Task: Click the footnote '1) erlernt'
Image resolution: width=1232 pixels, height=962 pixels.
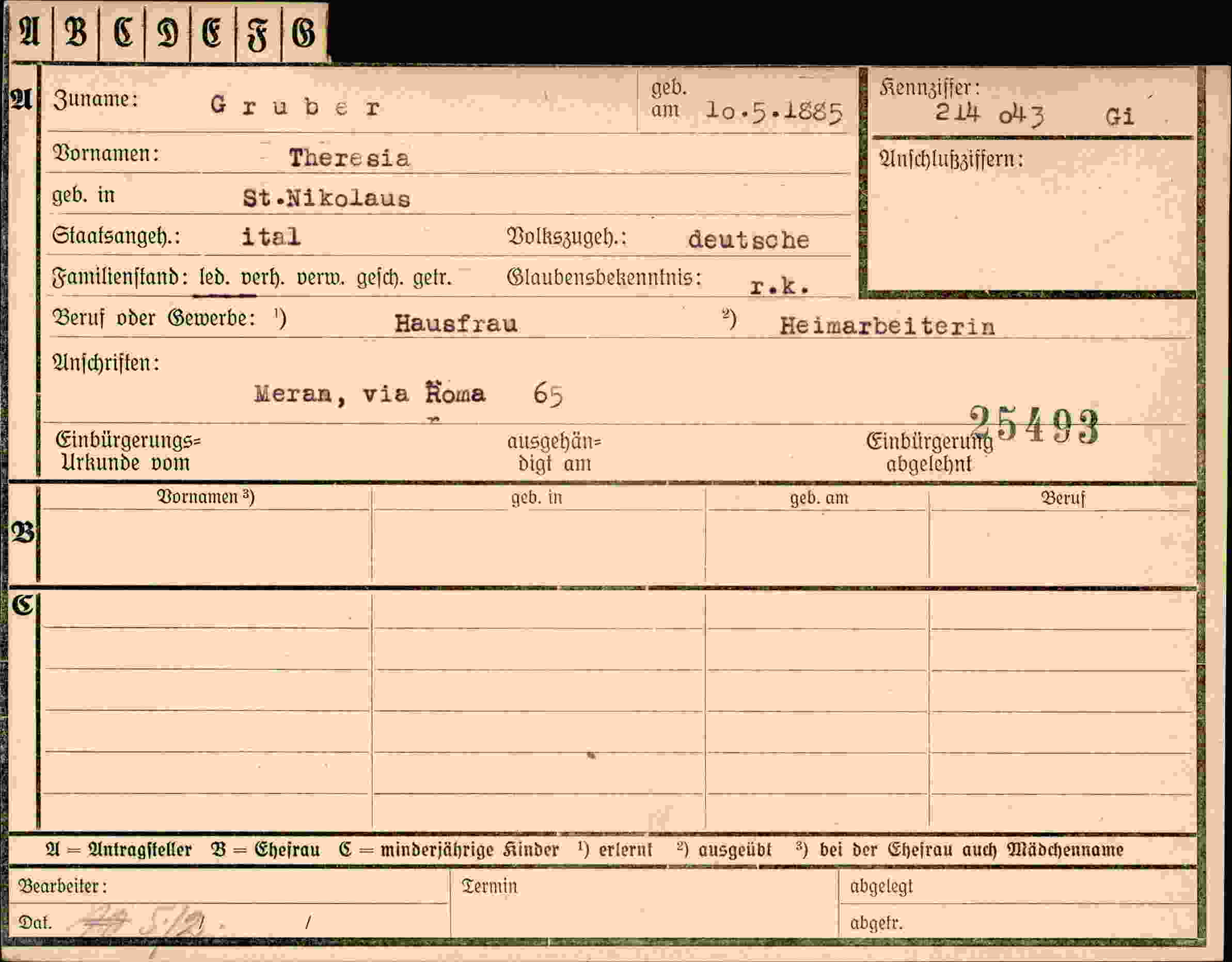Action: click(615, 849)
